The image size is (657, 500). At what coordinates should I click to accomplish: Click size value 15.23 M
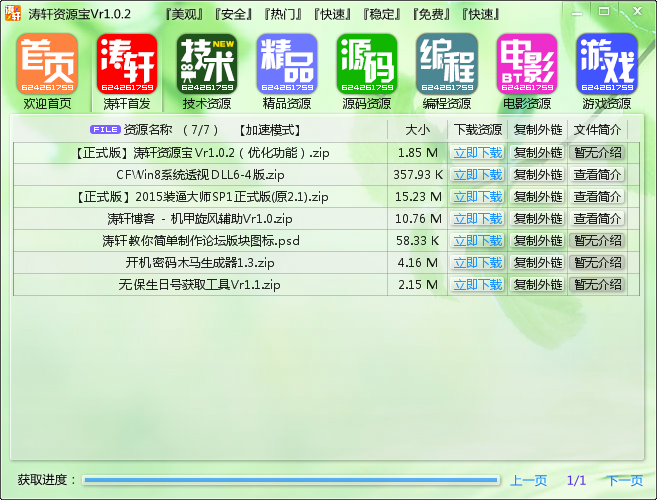coord(418,197)
